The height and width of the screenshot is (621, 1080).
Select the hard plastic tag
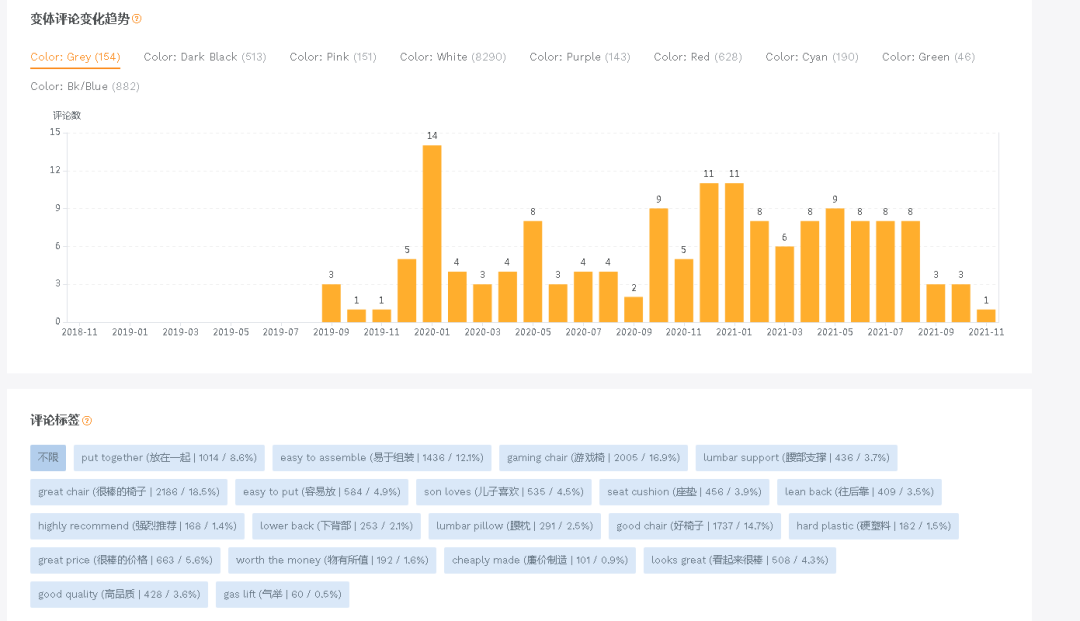click(x=873, y=526)
